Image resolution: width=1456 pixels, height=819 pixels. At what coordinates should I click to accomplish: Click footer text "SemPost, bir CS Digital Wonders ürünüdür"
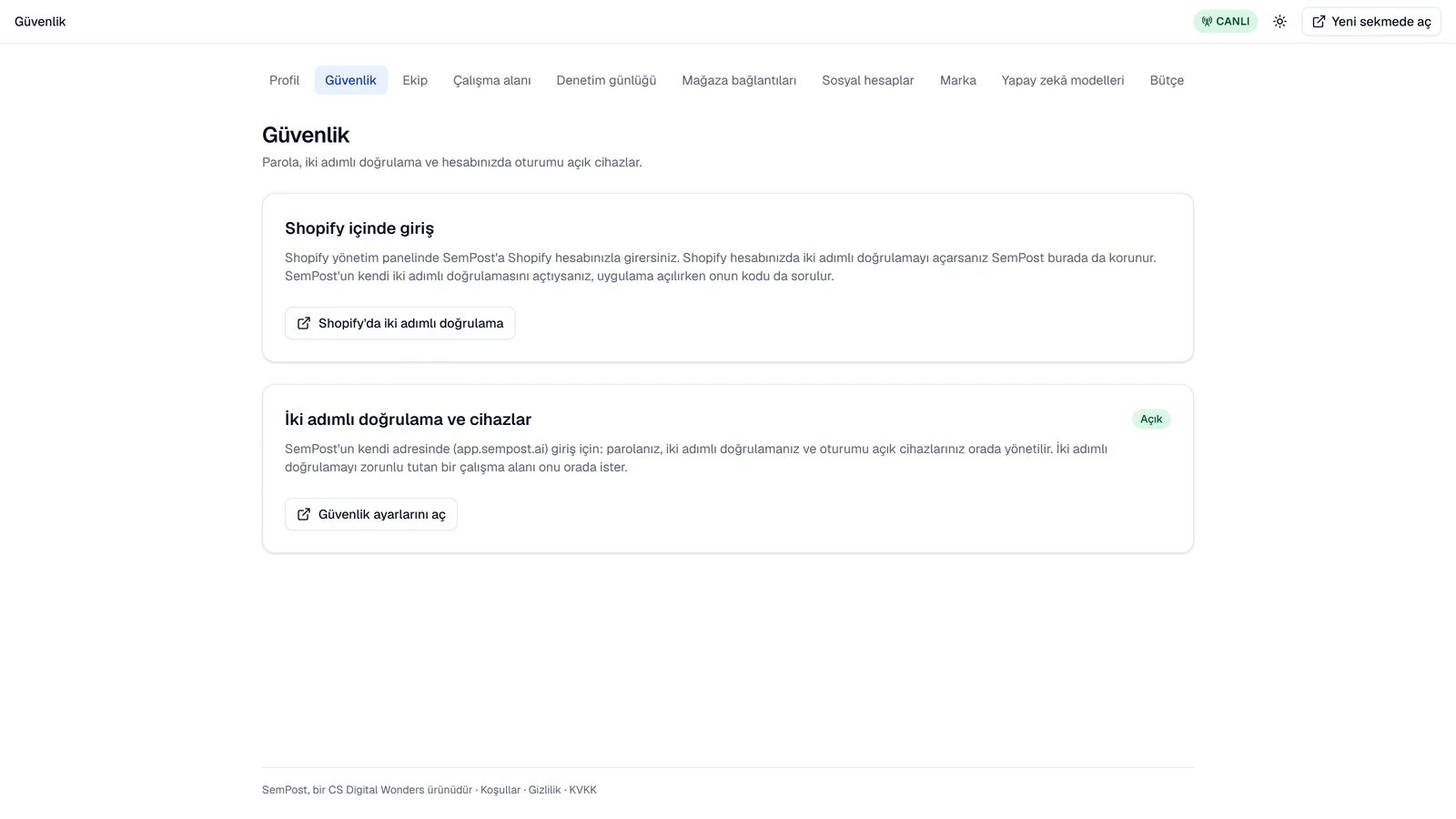368,790
